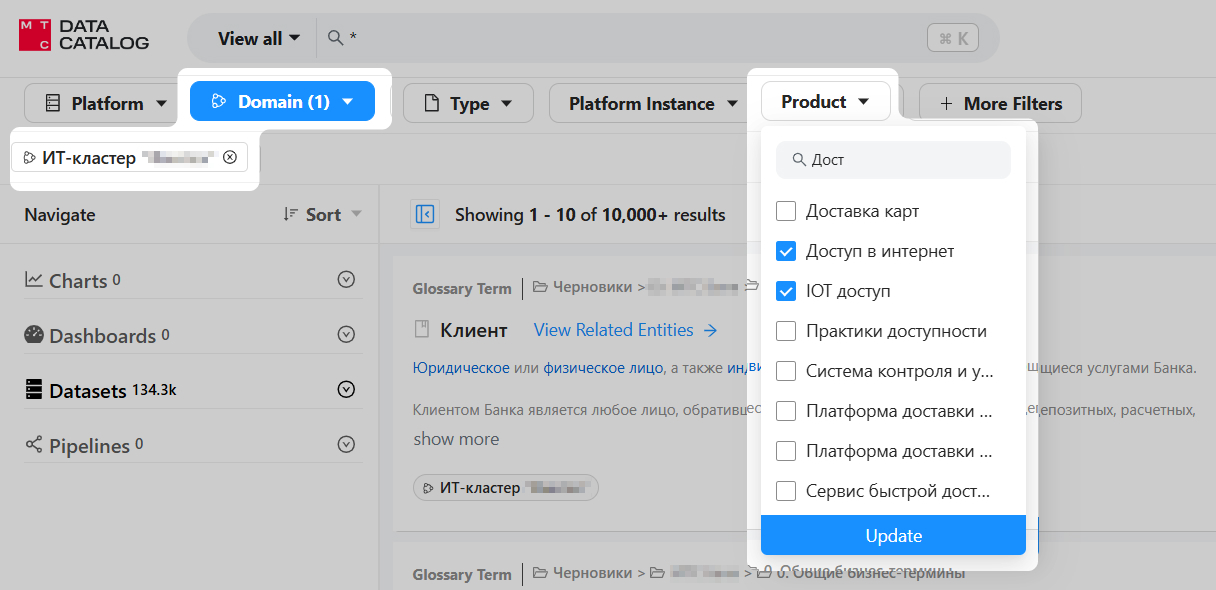
Task: Click the Datasets stack icon
Action: tap(34, 390)
